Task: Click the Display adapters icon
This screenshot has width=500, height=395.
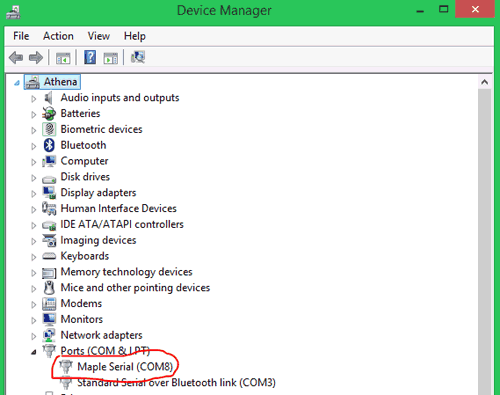Action: tap(49, 193)
